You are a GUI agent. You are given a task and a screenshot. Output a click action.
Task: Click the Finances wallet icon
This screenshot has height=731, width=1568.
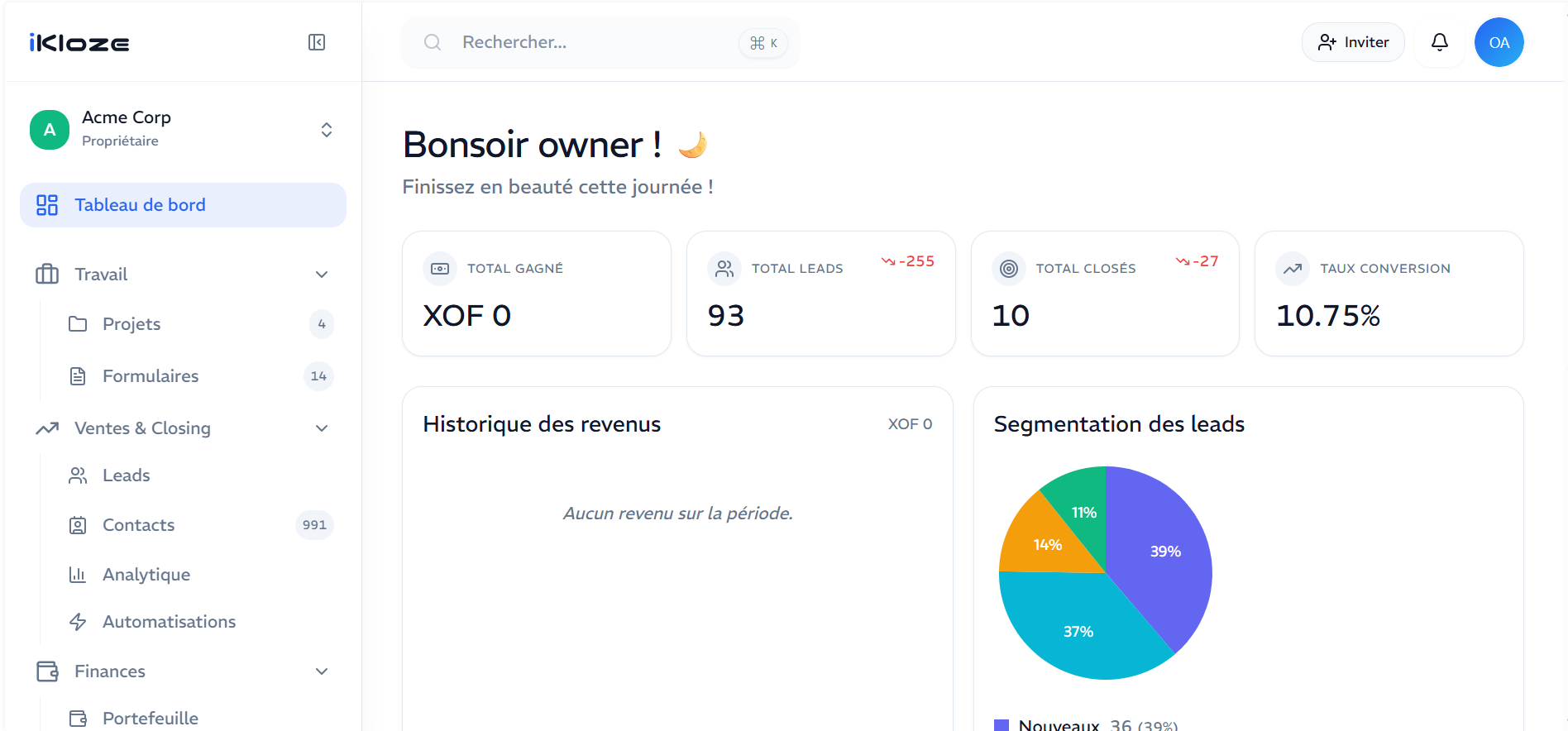47,671
